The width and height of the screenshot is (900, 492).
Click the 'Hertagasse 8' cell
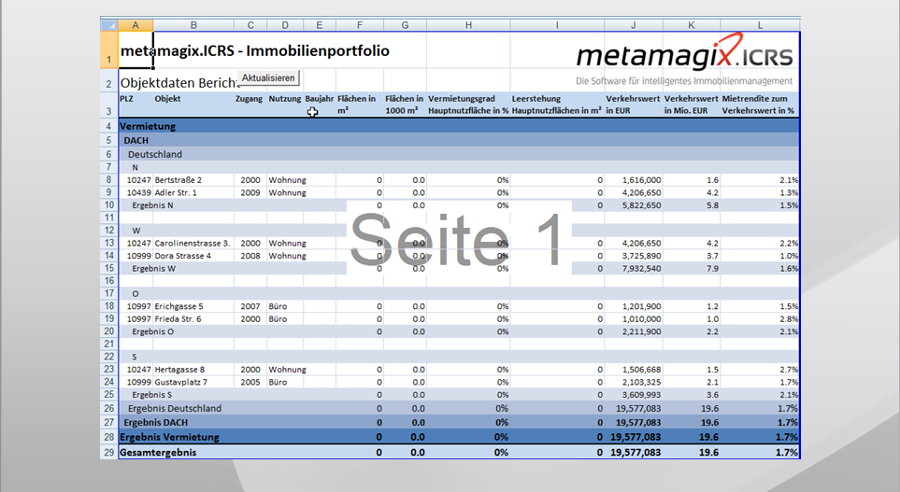193,370
